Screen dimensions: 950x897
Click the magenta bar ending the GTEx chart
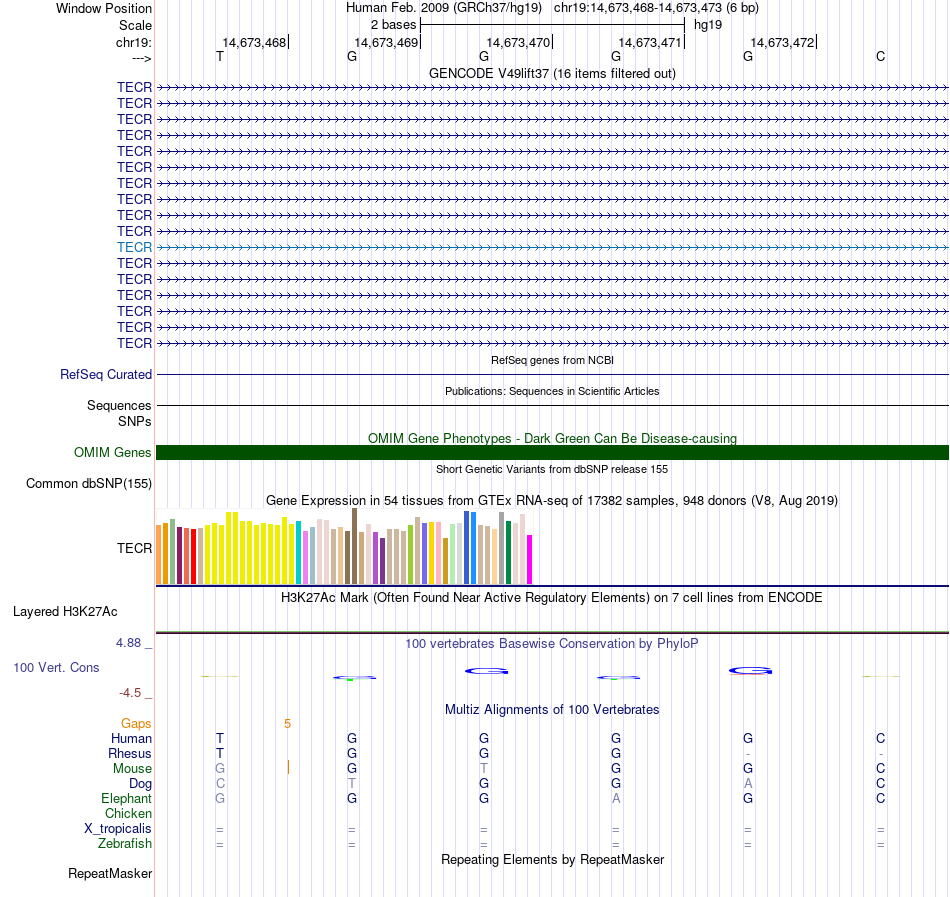530,560
